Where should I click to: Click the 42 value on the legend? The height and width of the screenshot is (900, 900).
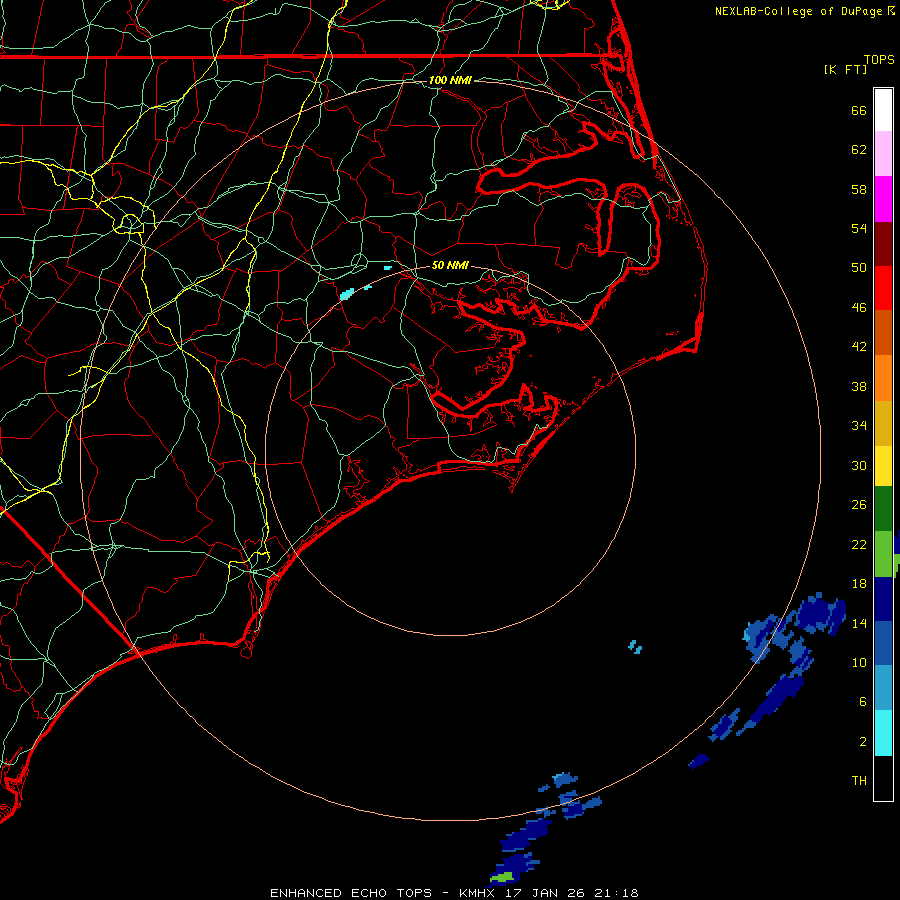point(859,347)
